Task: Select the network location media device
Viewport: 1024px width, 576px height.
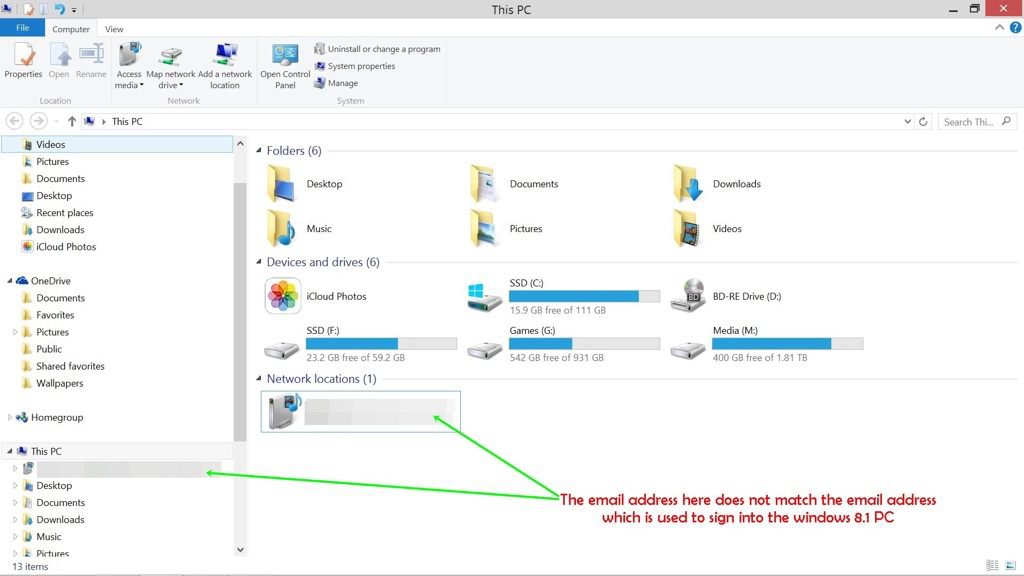Action: coord(360,411)
